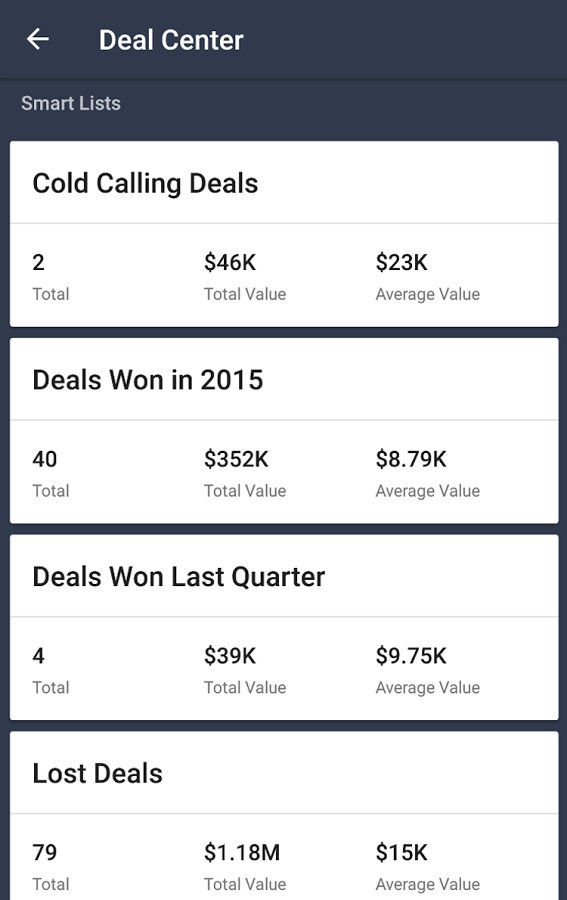Tap the $39K total value figure
This screenshot has height=900, width=567.
tap(230, 656)
